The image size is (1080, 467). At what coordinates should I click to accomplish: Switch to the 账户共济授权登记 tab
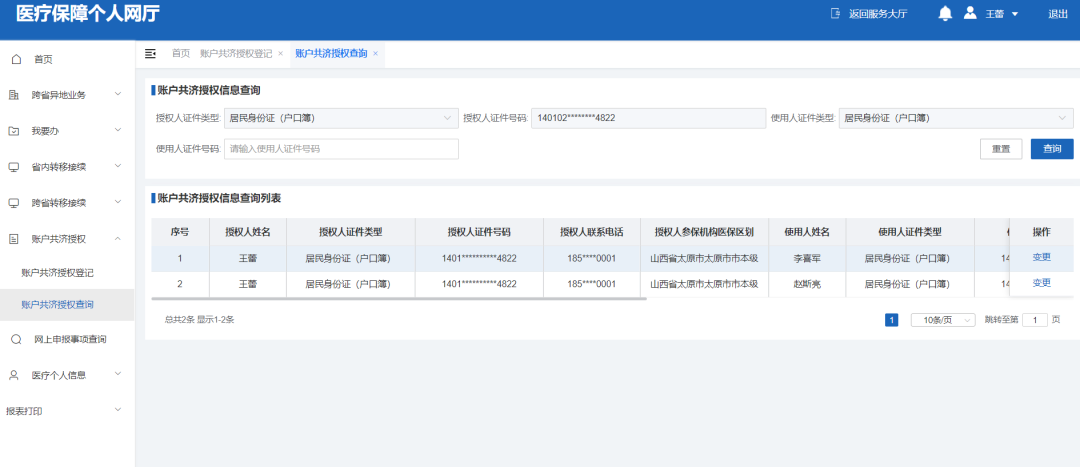(235, 53)
